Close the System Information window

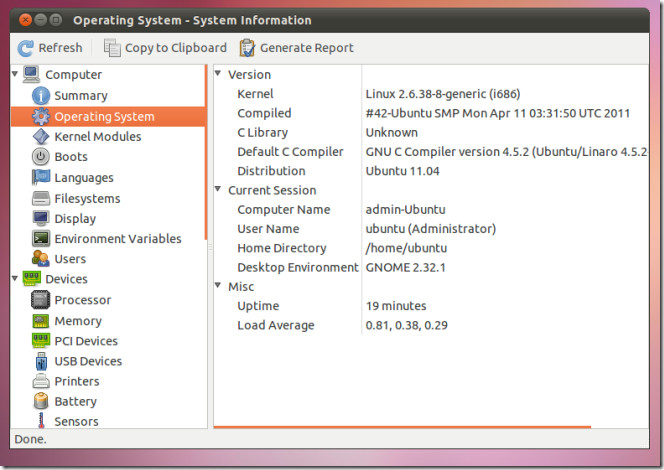tap(25, 19)
